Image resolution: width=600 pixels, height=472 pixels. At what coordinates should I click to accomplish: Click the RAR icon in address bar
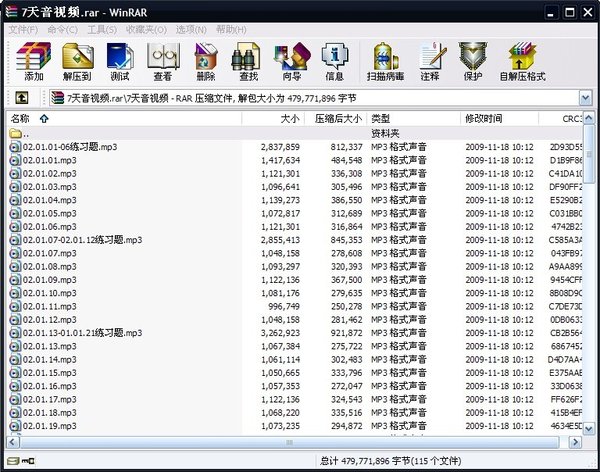[x=57, y=98]
